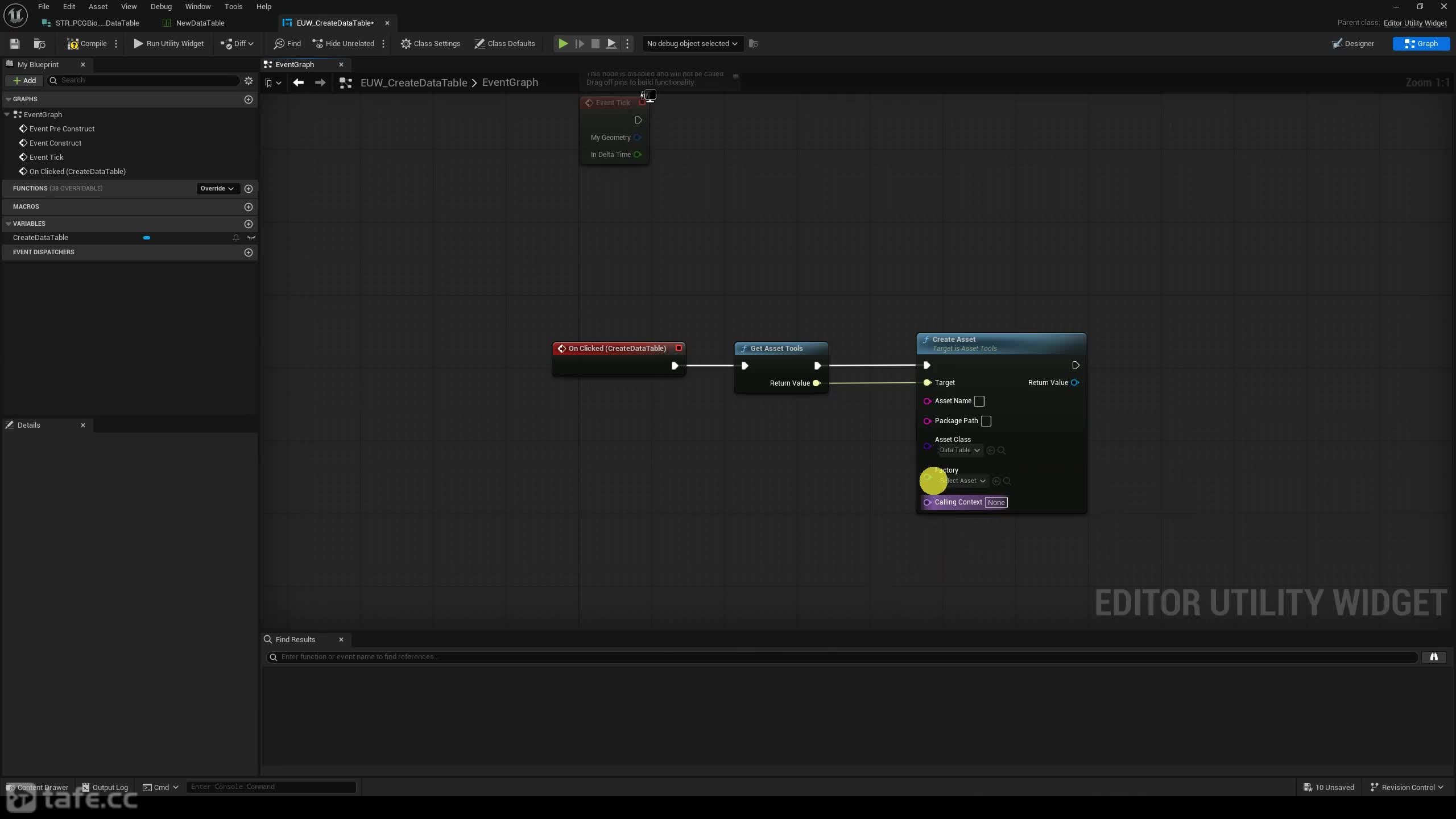The image size is (1456, 819).
Task: Collapse the GRAPHS section
Action: (x=9, y=100)
